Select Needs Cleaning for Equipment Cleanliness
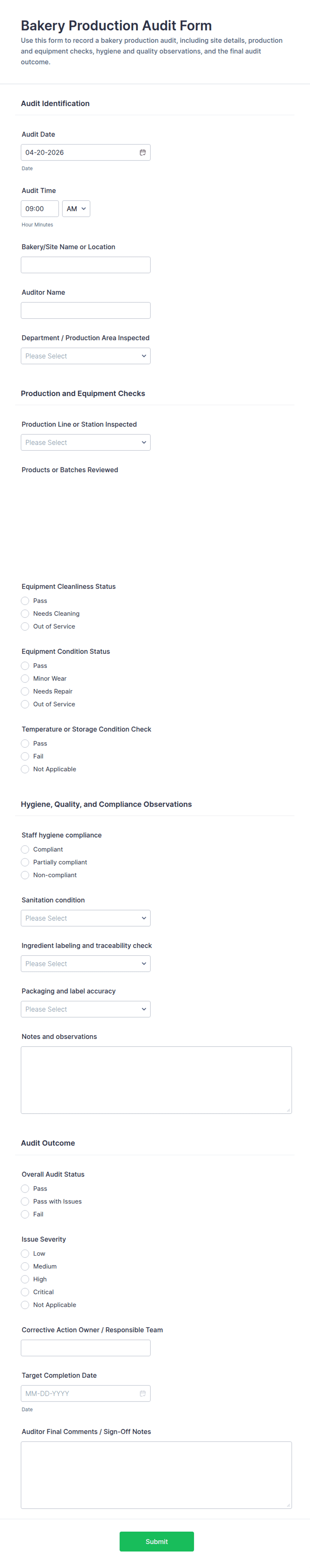The image size is (310, 1568). 25,614
